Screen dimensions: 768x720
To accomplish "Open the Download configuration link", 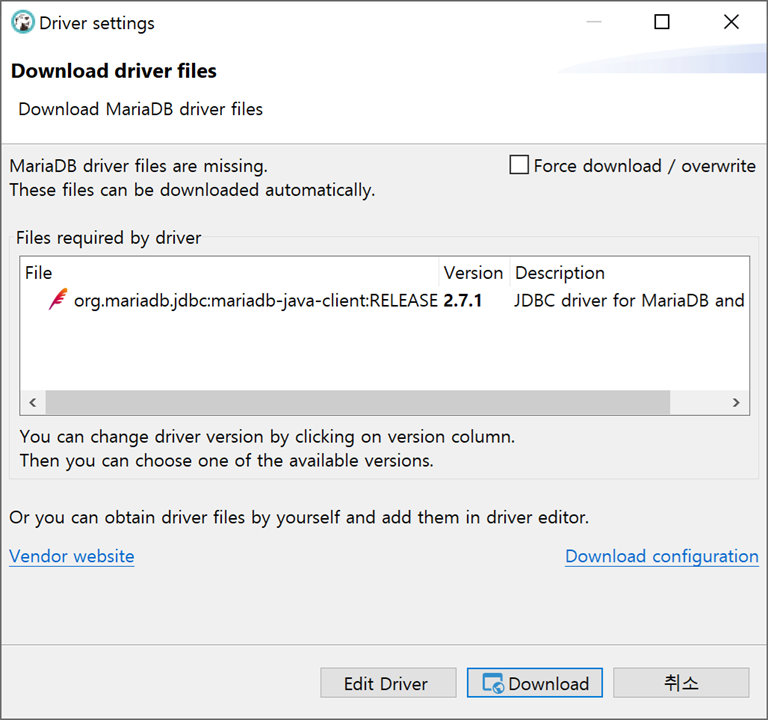I will [662, 556].
